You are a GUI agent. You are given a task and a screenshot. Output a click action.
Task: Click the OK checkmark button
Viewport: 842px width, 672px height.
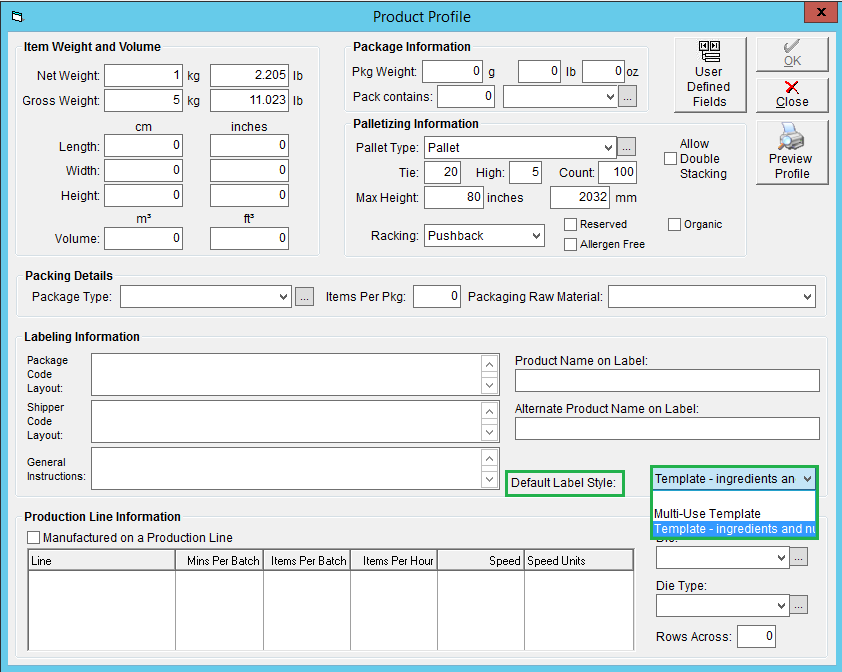pyautogui.click(x=792, y=54)
